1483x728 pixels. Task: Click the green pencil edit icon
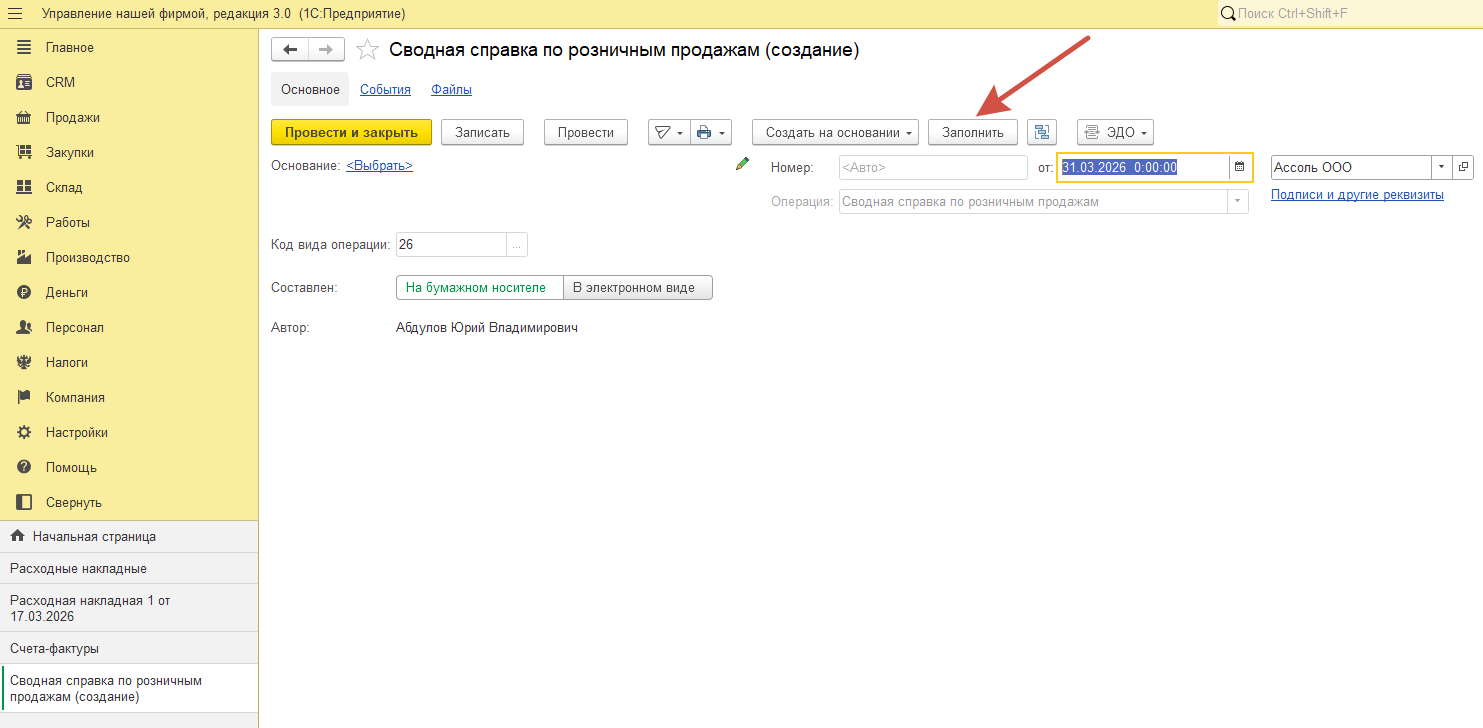click(x=742, y=164)
